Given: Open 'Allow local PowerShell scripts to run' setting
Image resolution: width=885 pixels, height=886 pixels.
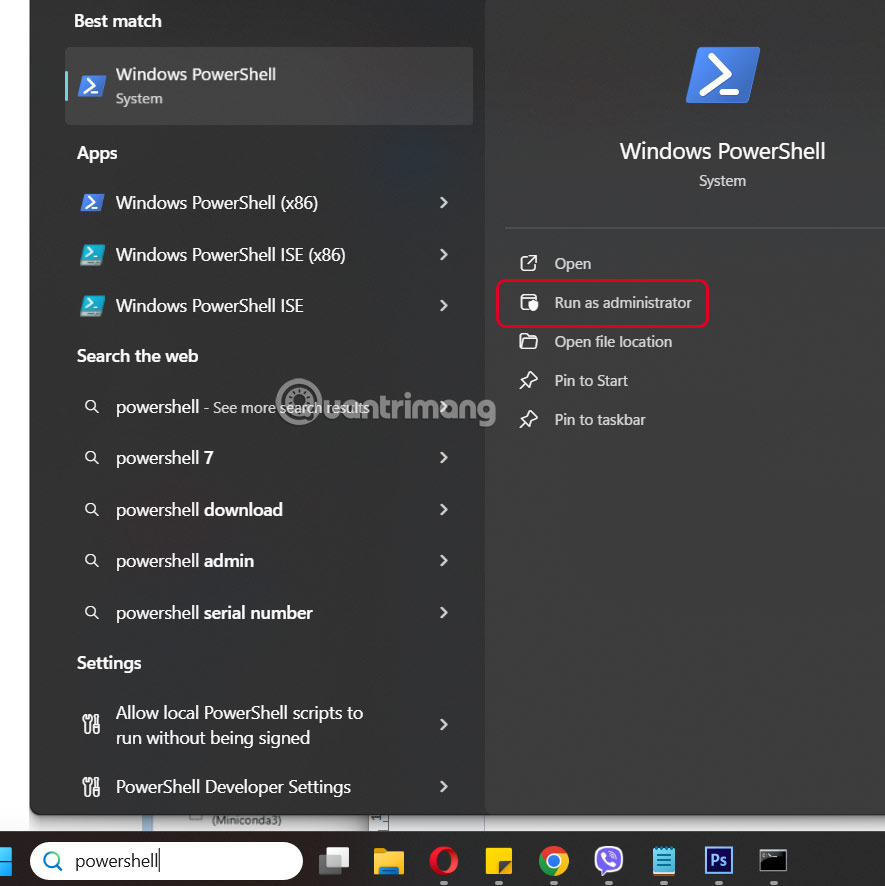Looking at the screenshot, I should (x=238, y=725).
